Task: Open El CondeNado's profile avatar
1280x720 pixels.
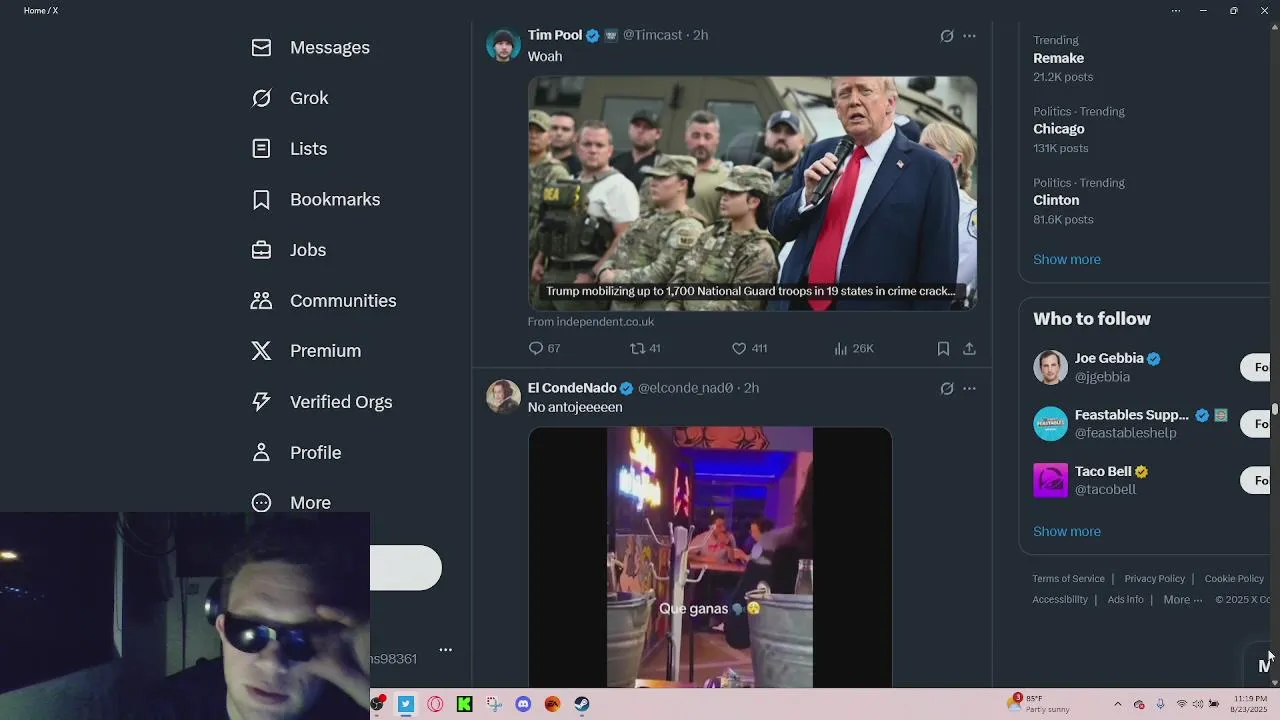Action: point(503,397)
